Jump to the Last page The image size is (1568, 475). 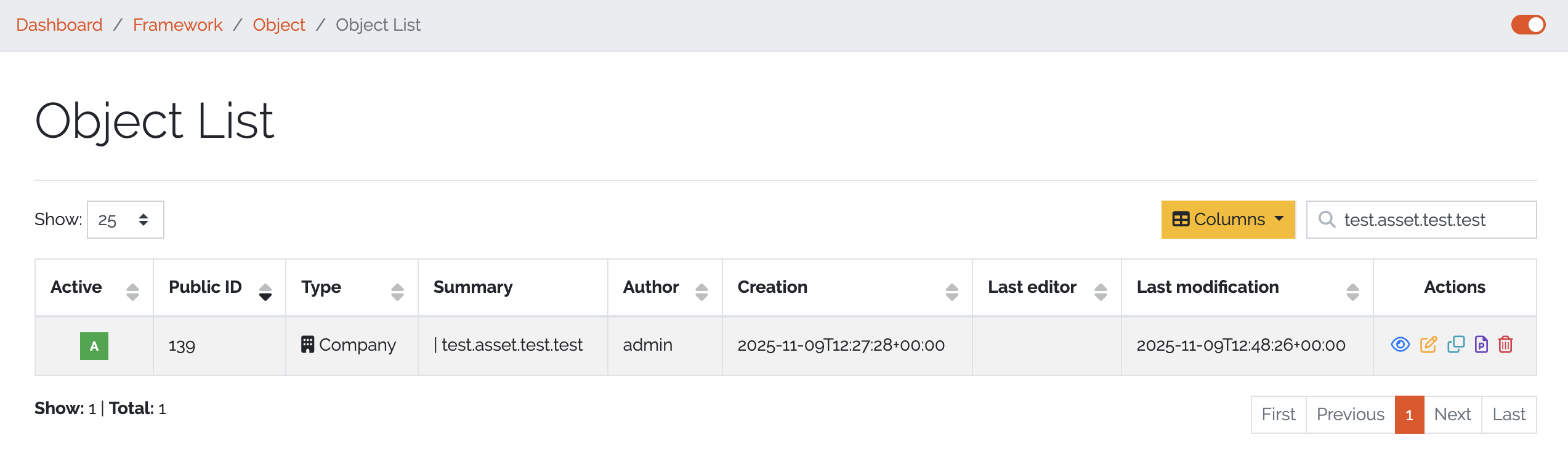[1509, 415]
